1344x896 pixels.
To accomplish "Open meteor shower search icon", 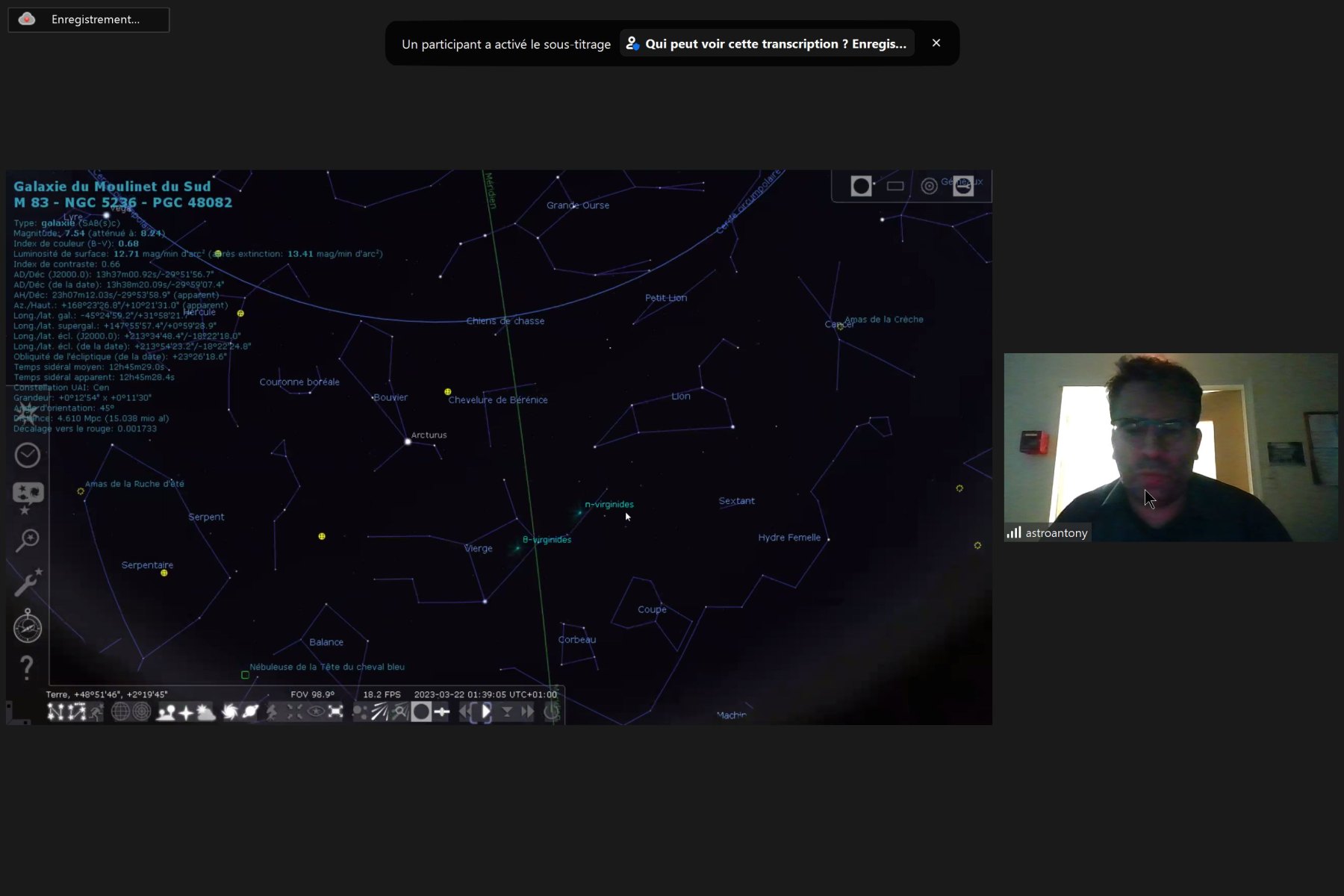I will coord(400,712).
